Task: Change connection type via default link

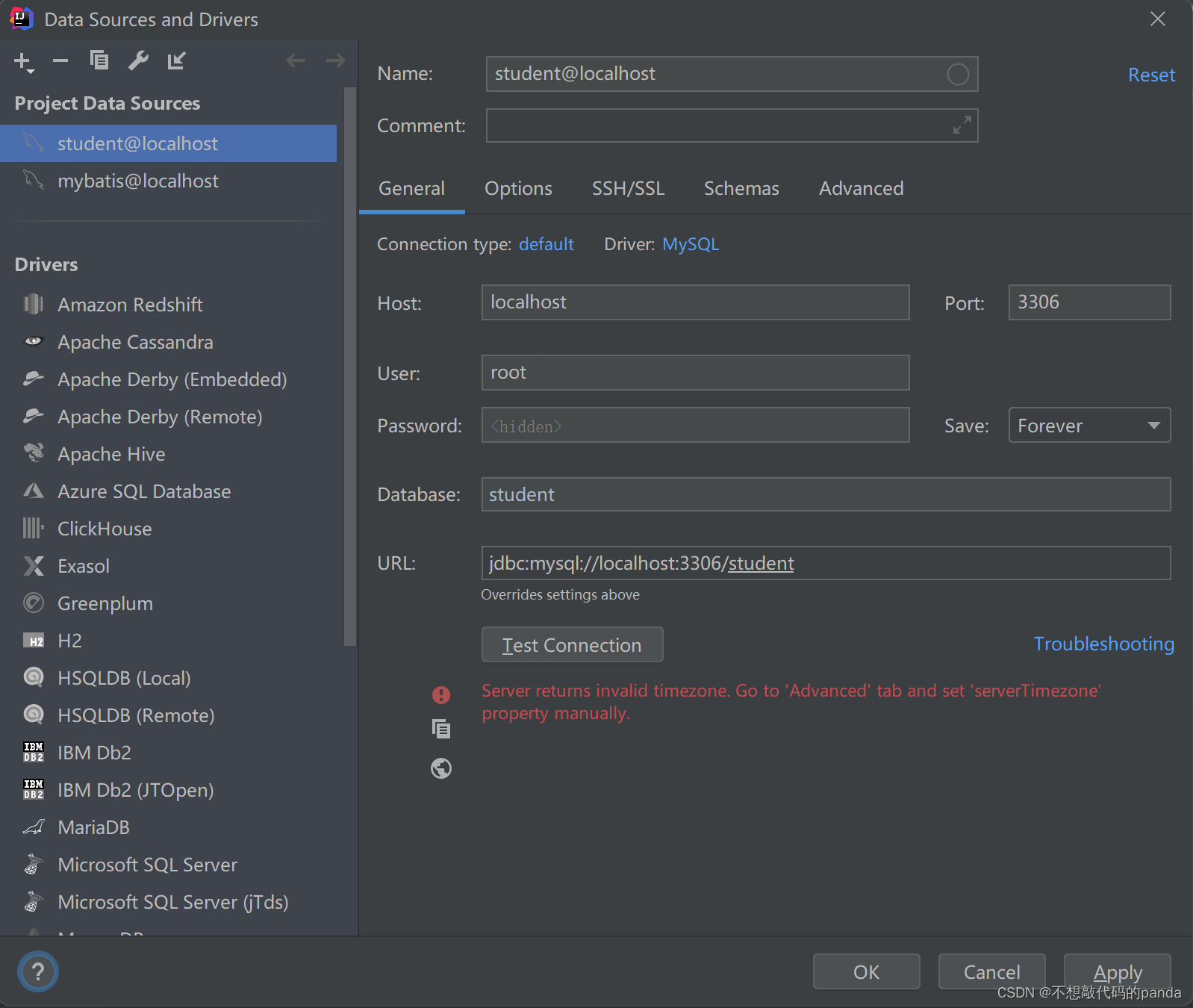Action: (x=546, y=244)
